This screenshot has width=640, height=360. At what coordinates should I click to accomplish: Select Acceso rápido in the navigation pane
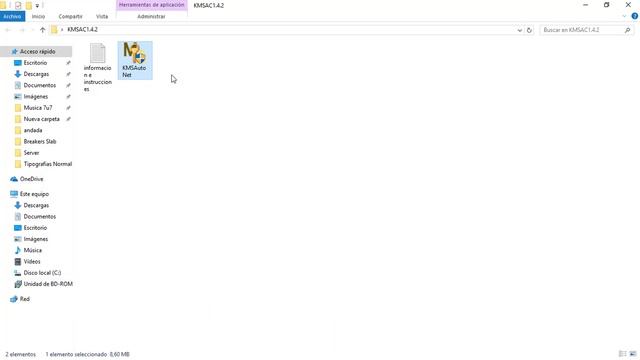point(38,51)
